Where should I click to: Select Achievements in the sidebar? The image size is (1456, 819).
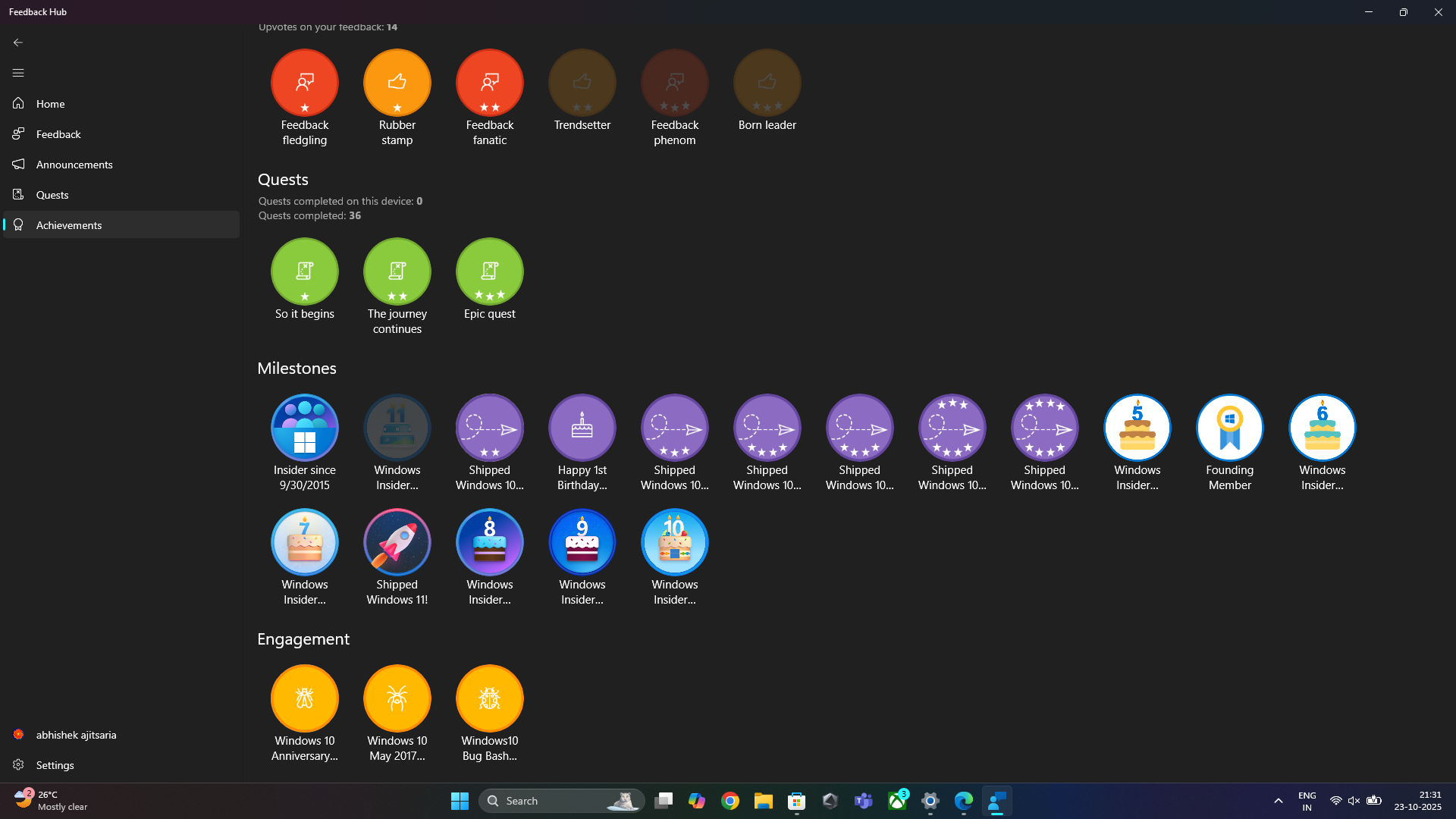coord(121,225)
